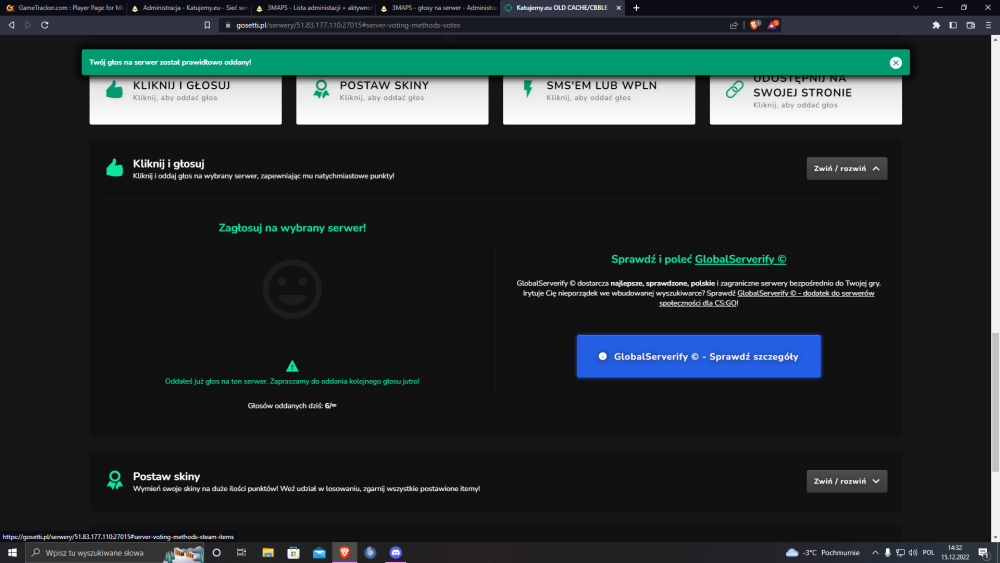Open a new browser tab

[x=636, y=8]
